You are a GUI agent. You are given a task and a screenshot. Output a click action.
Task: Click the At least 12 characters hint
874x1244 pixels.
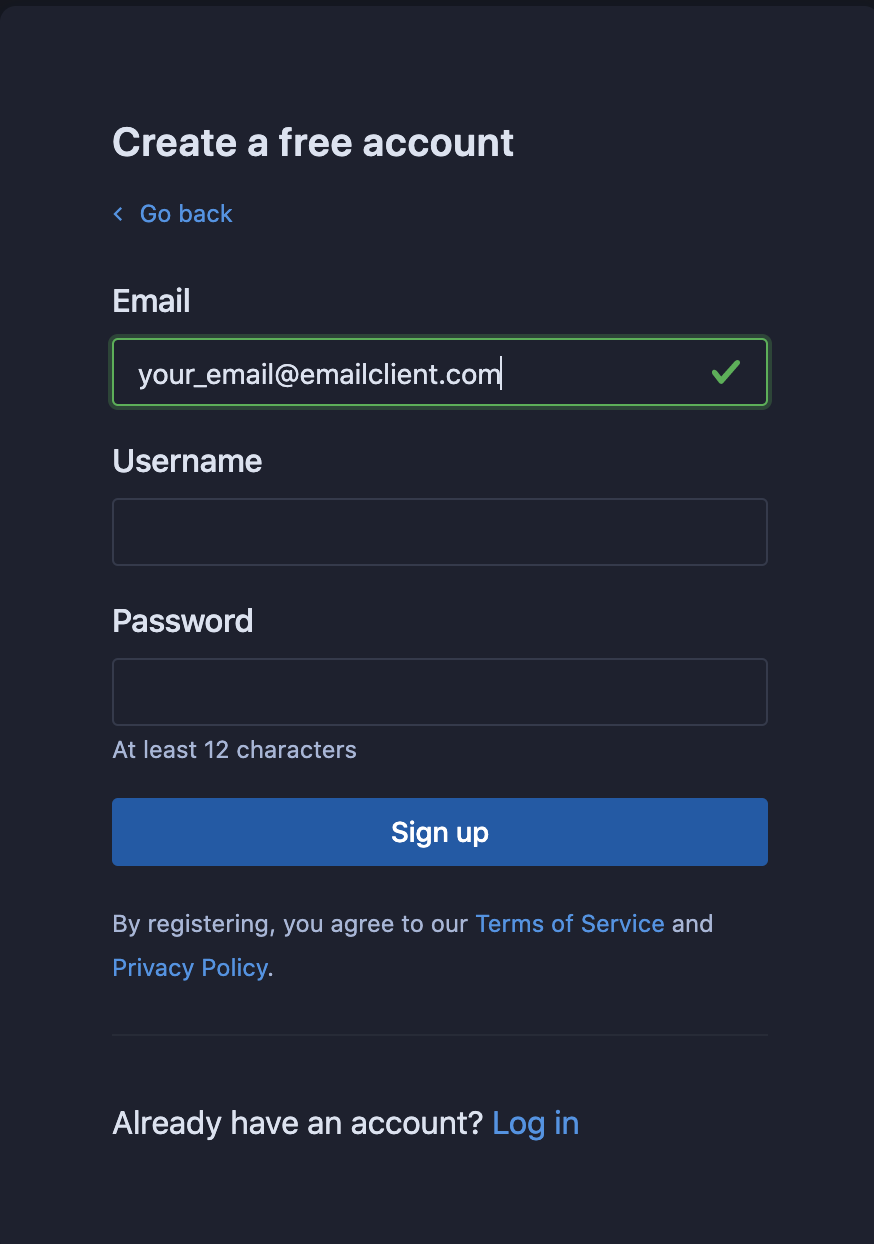coord(234,749)
